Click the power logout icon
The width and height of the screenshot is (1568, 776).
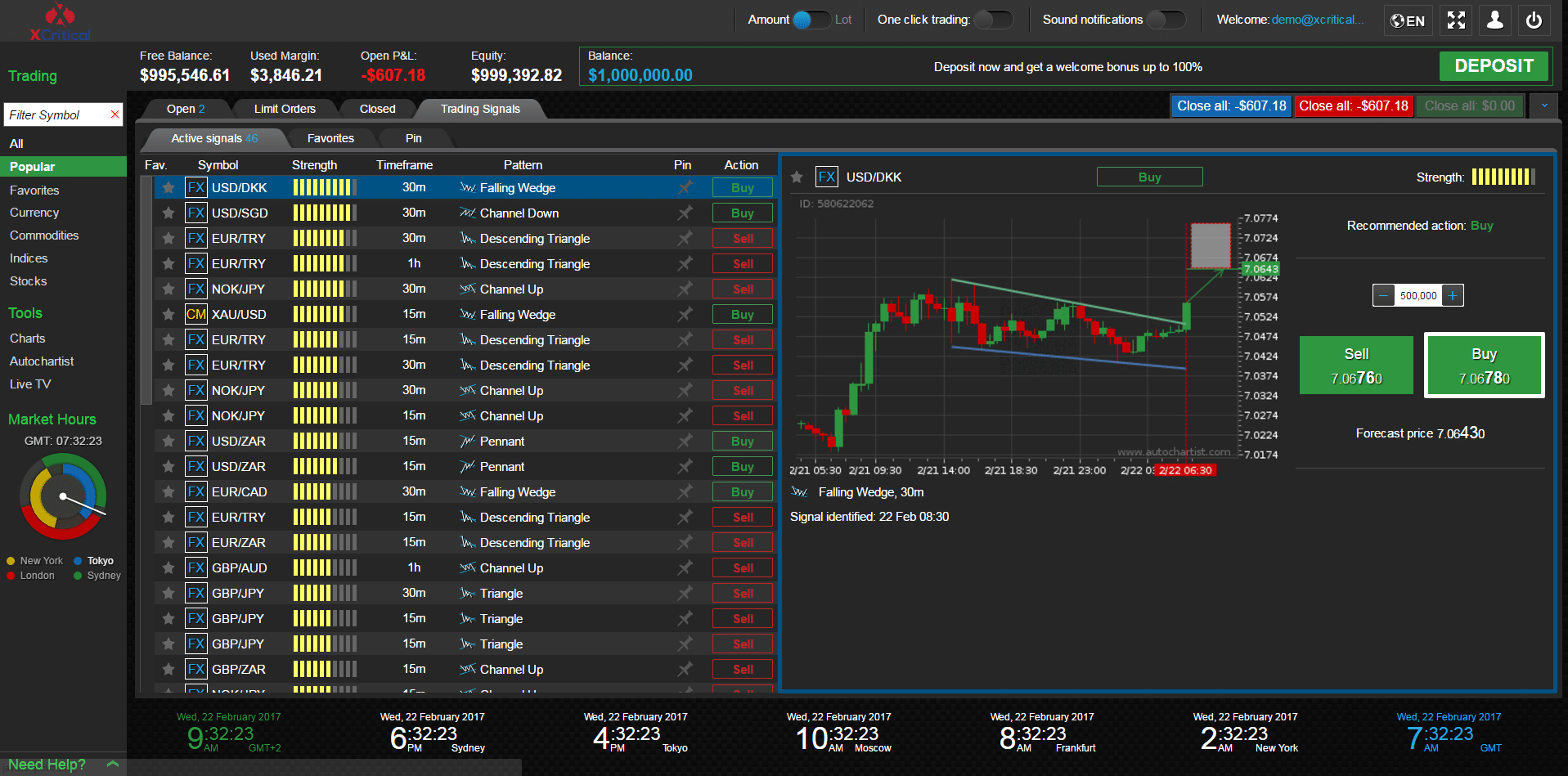tap(1534, 20)
